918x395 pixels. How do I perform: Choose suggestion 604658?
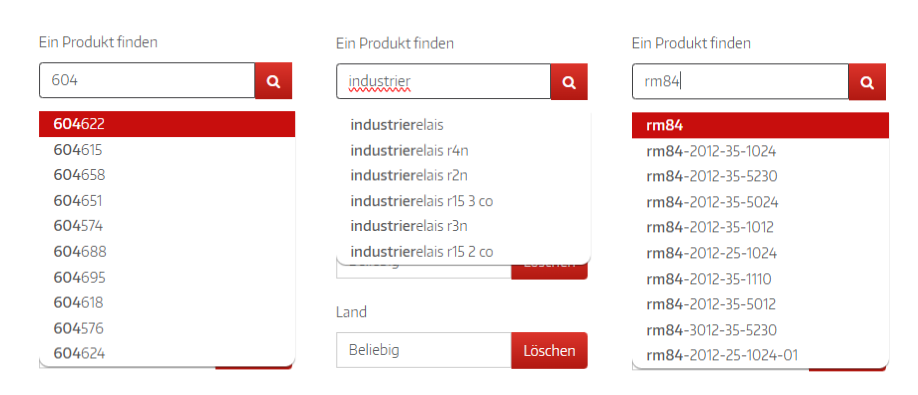click(167, 175)
